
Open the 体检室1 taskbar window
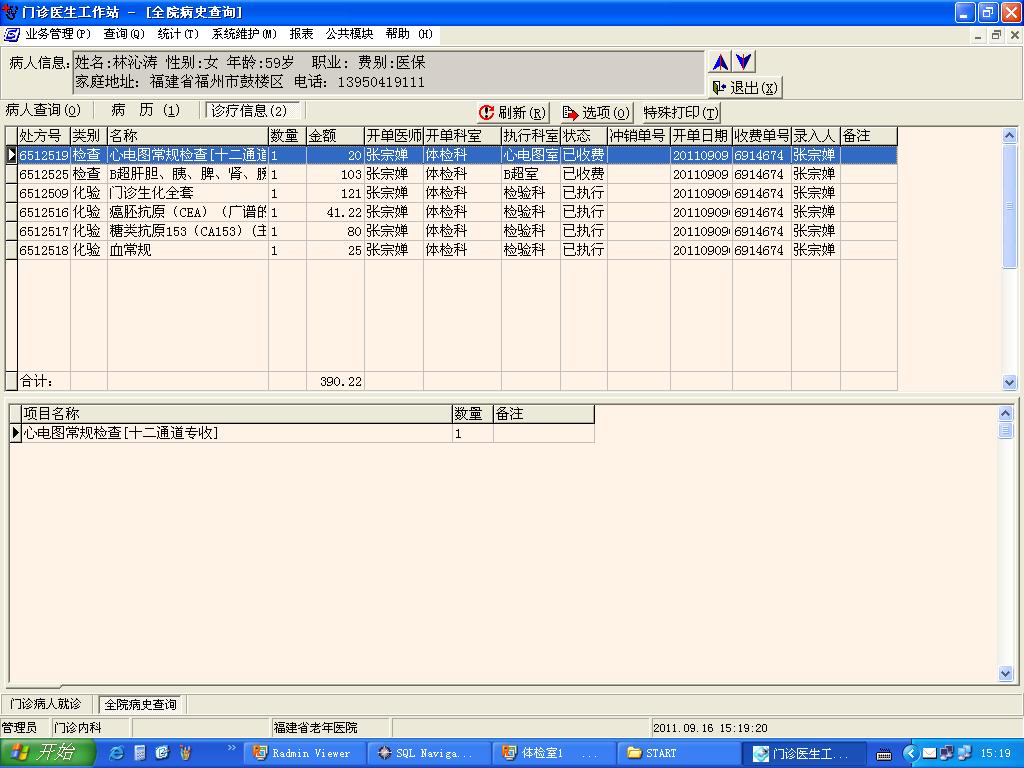point(552,753)
